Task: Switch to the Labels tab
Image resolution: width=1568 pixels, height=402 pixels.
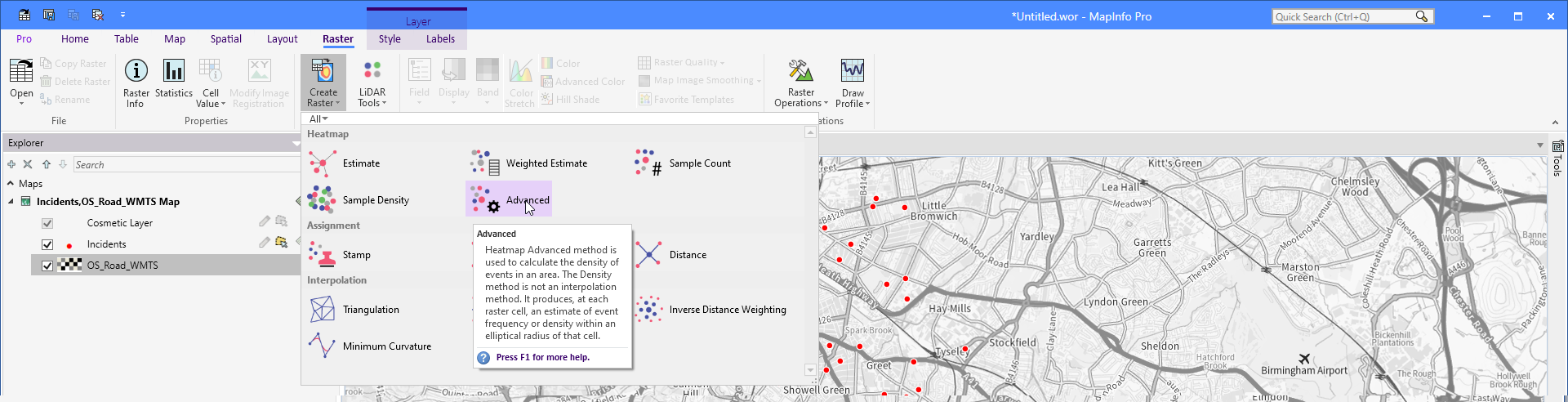Action: tap(441, 38)
